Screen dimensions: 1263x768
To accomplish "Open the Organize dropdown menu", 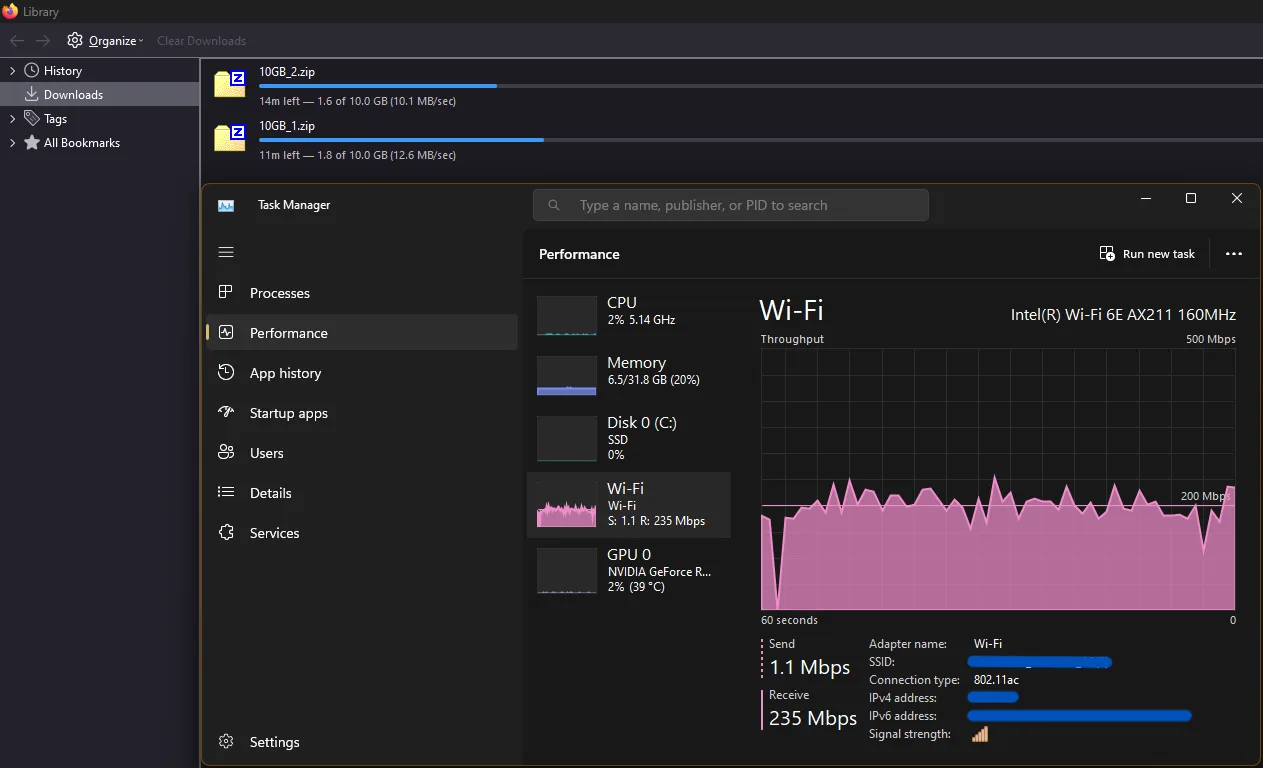I will (104, 40).
